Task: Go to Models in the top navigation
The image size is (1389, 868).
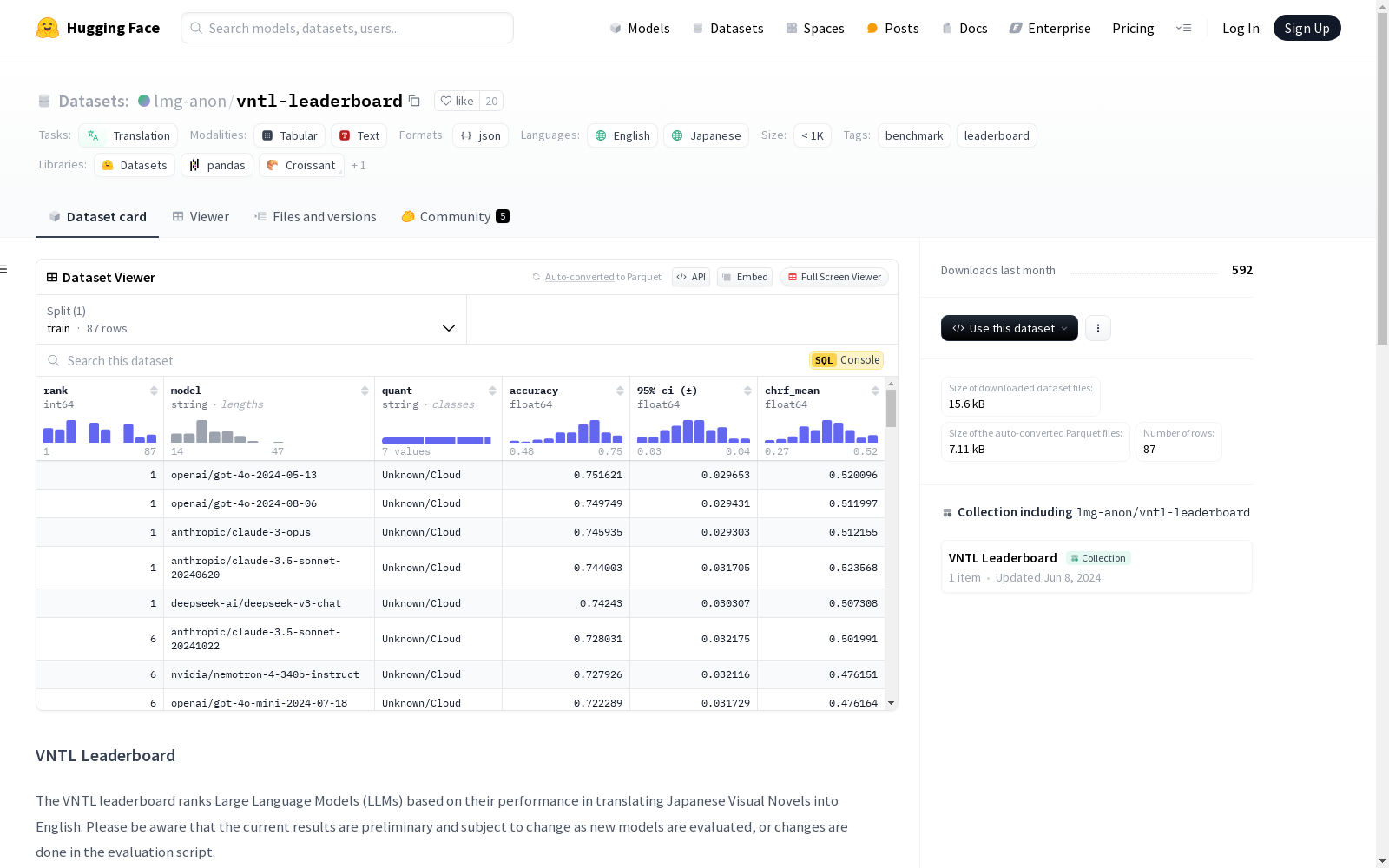Action: pos(640,28)
